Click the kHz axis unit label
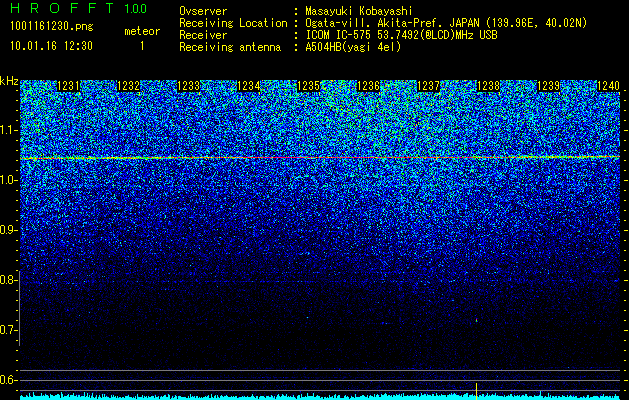The width and height of the screenshot is (629, 400). coord(9,81)
